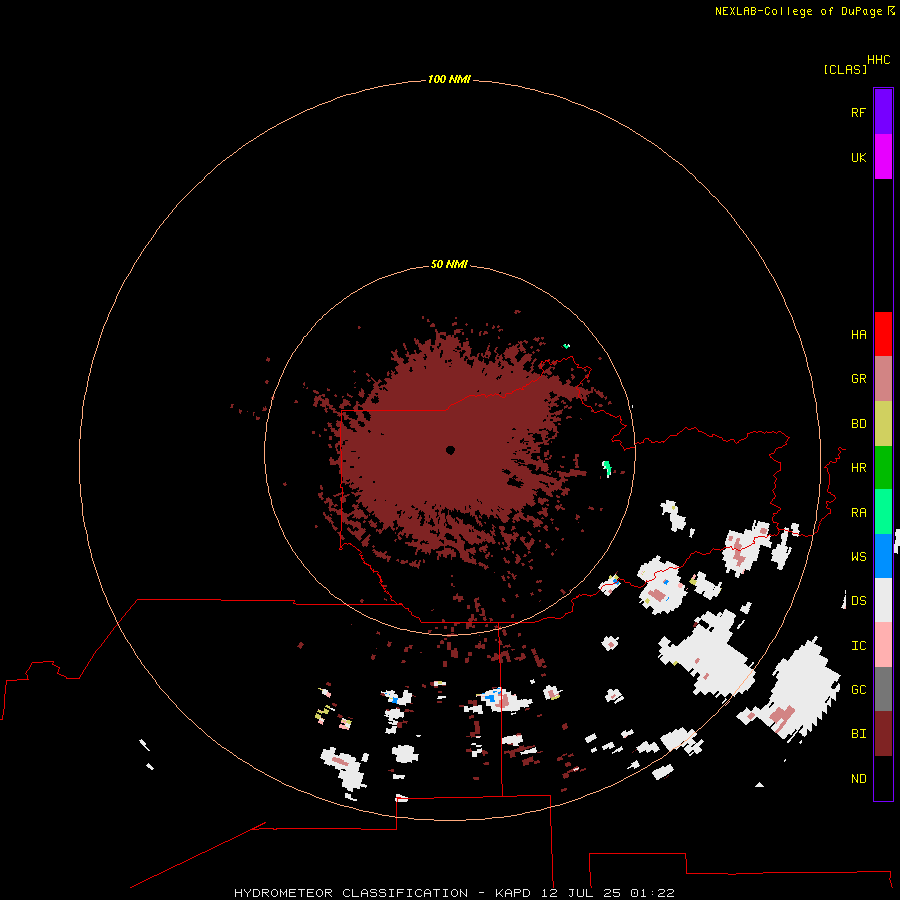The image size is (900, 900).
Task: Click the HHC product code text
Action: [879, 60]
